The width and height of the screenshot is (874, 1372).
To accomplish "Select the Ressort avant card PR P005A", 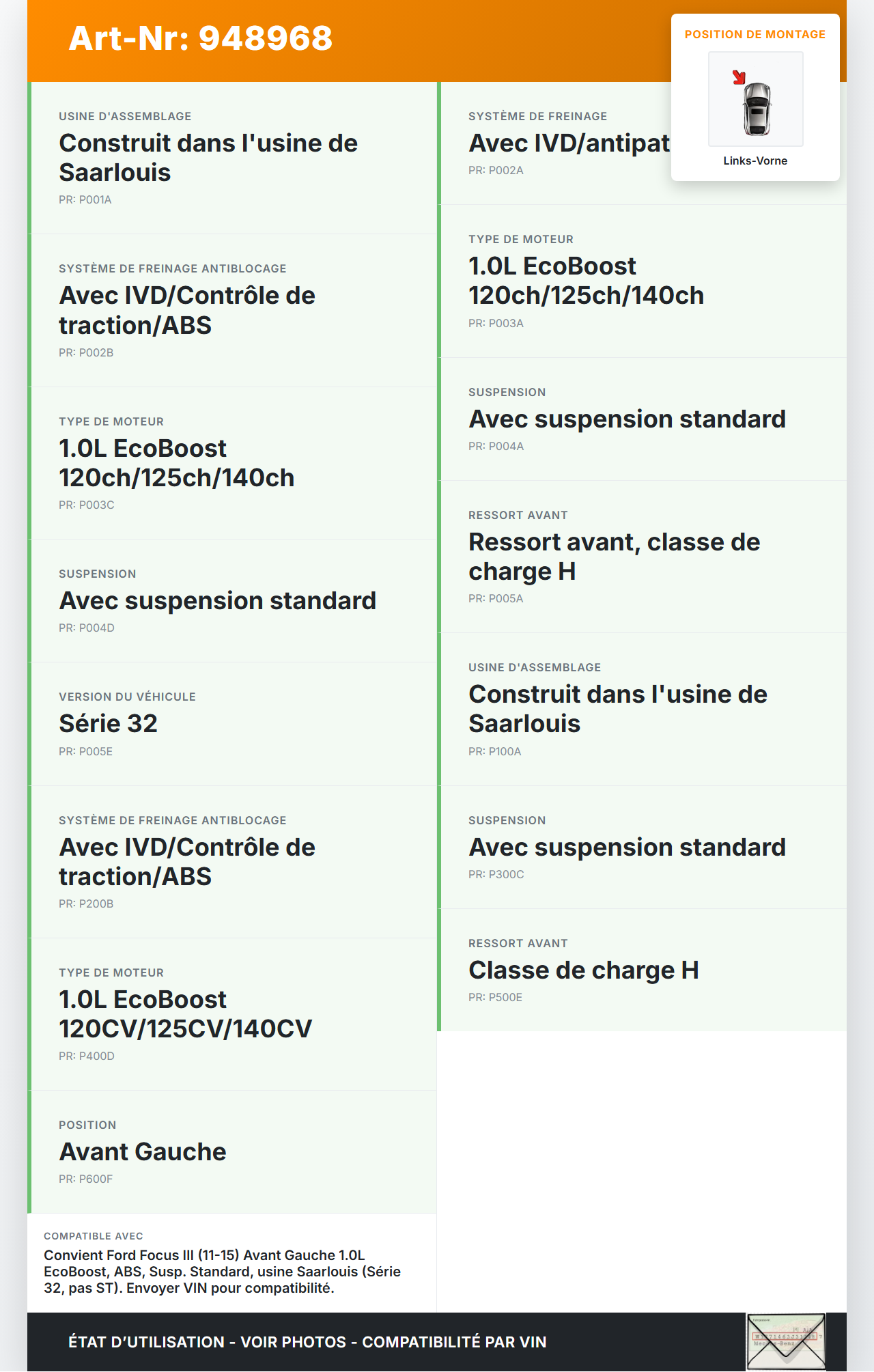I will tap(642, 557).
